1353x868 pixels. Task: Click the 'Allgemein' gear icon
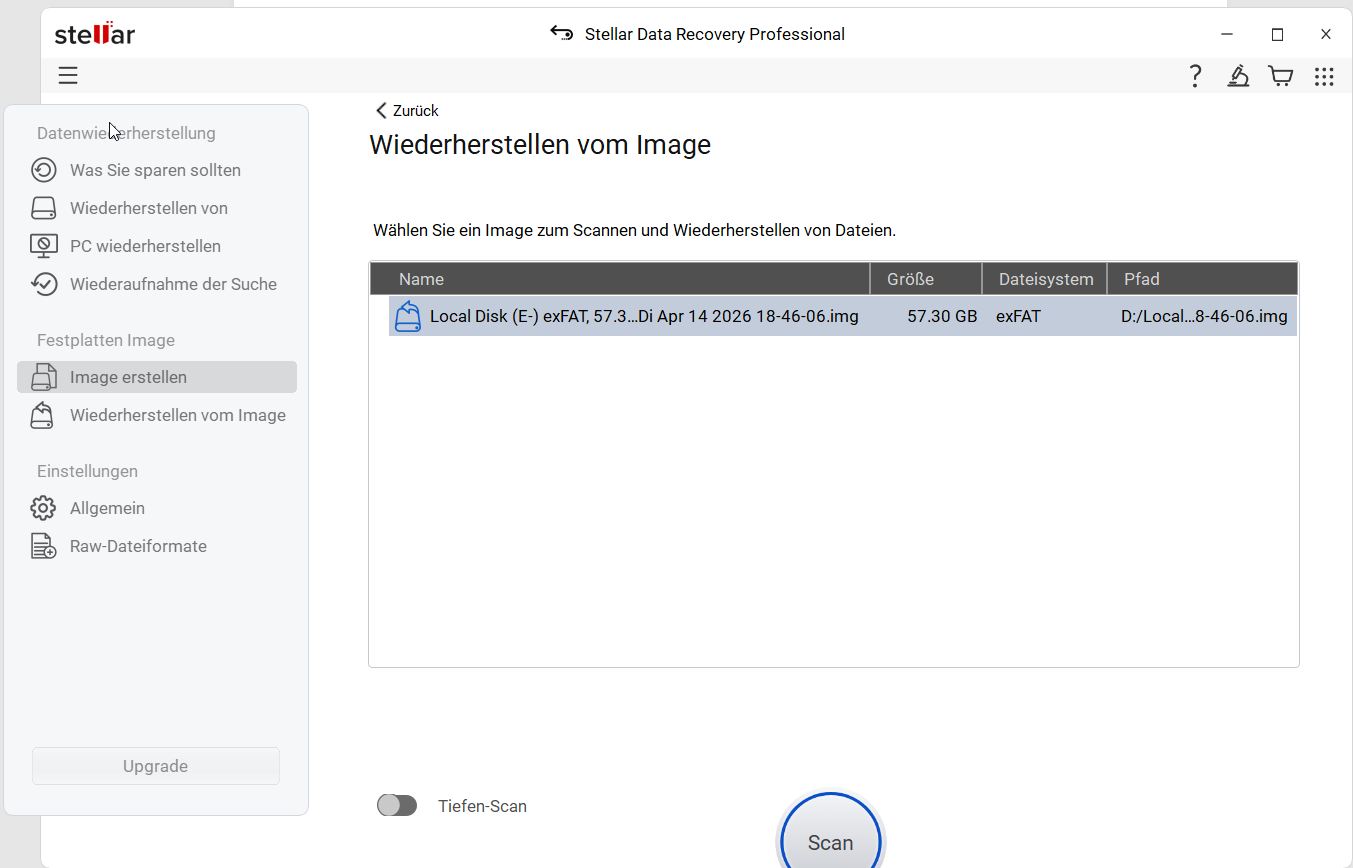pos(43,508)
